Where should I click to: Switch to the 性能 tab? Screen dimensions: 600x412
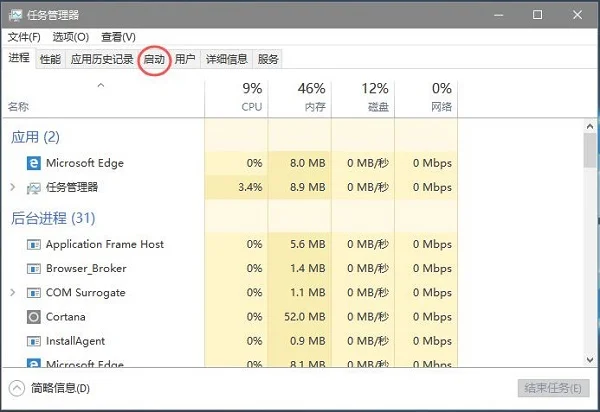(x=50, y=59)
